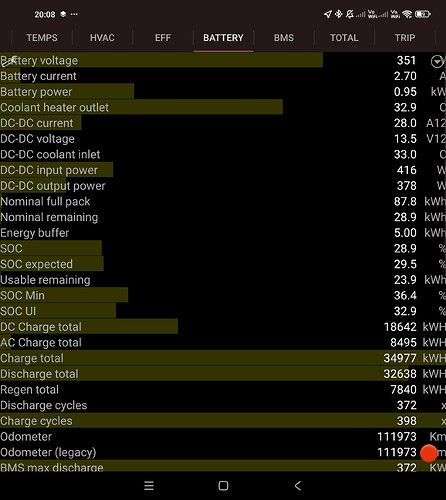446x500 pixels.
Task: Tap the Regen total row
Action: click(223, 390)
